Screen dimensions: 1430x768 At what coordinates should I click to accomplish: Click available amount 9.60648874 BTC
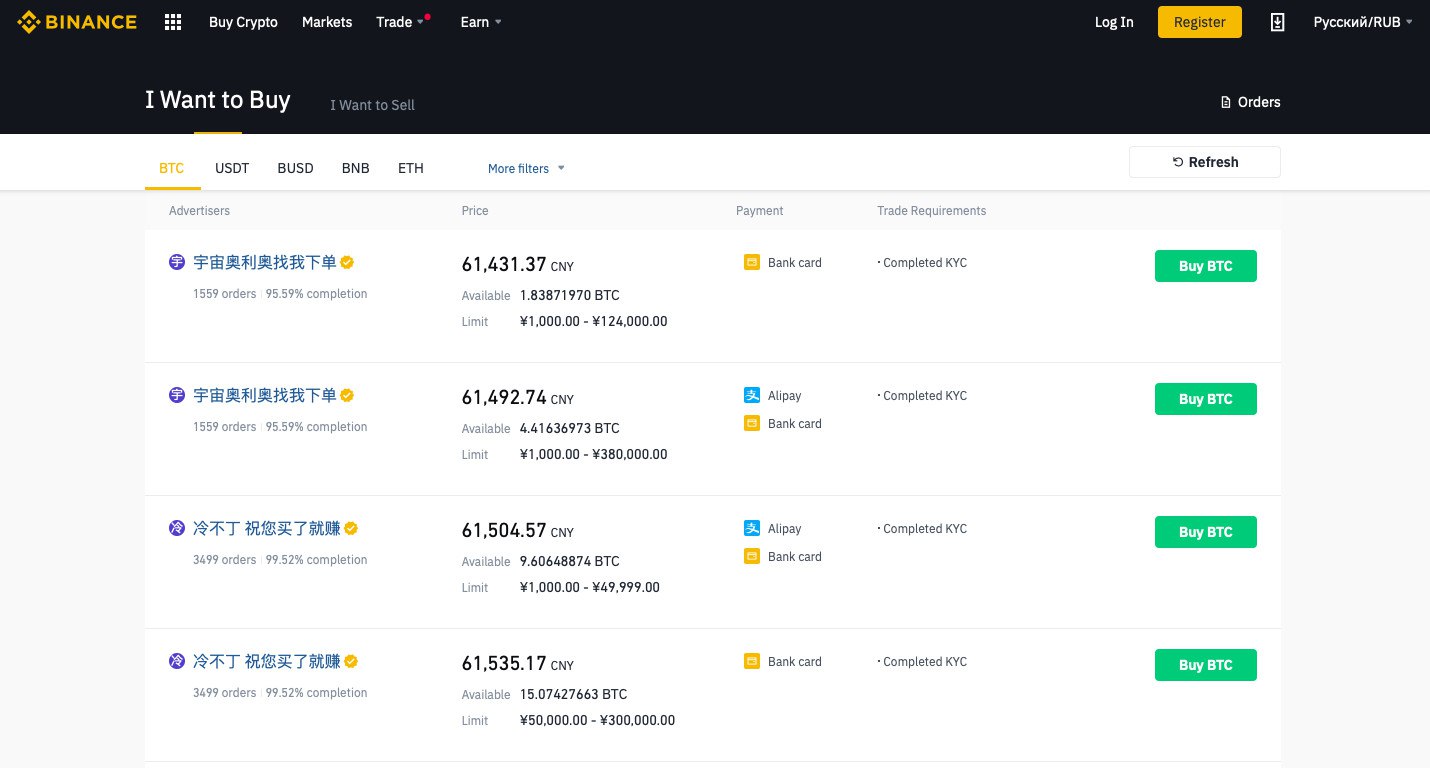coord(570,561)
